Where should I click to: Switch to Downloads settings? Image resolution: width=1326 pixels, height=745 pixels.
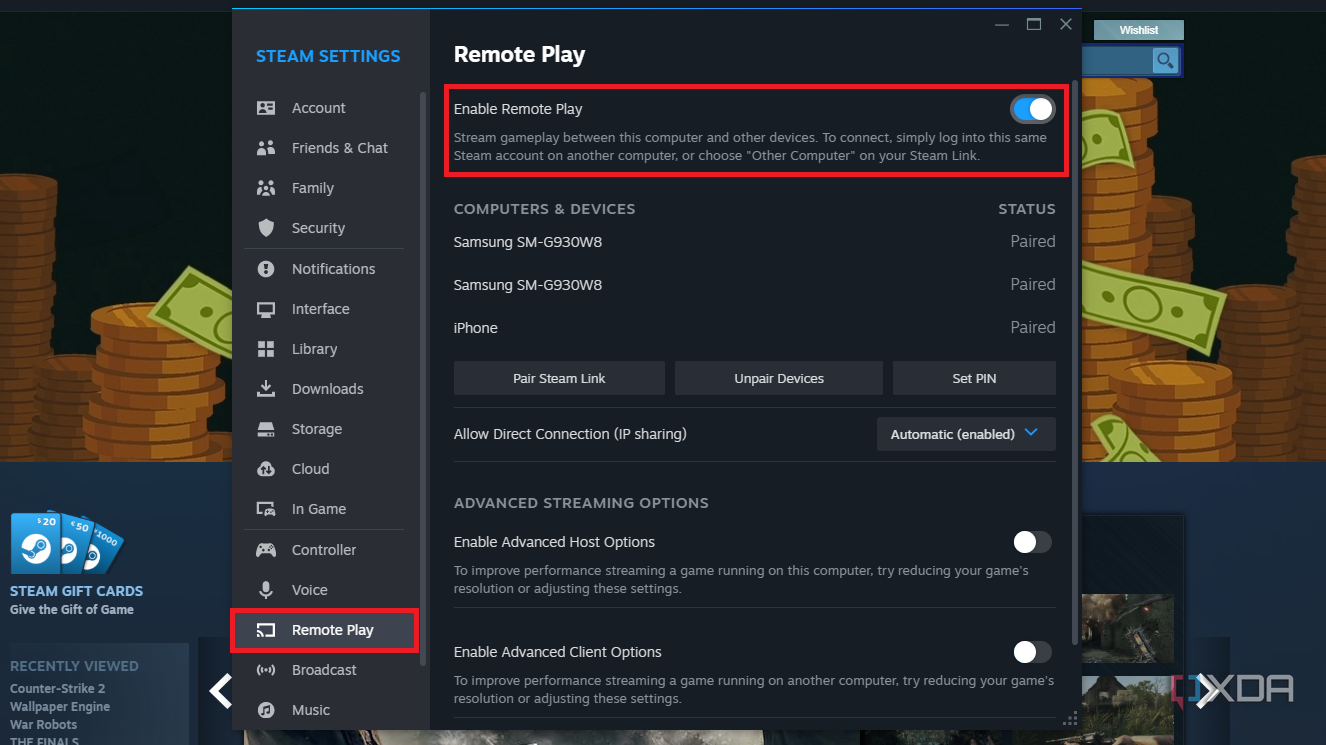click(327, 389)
